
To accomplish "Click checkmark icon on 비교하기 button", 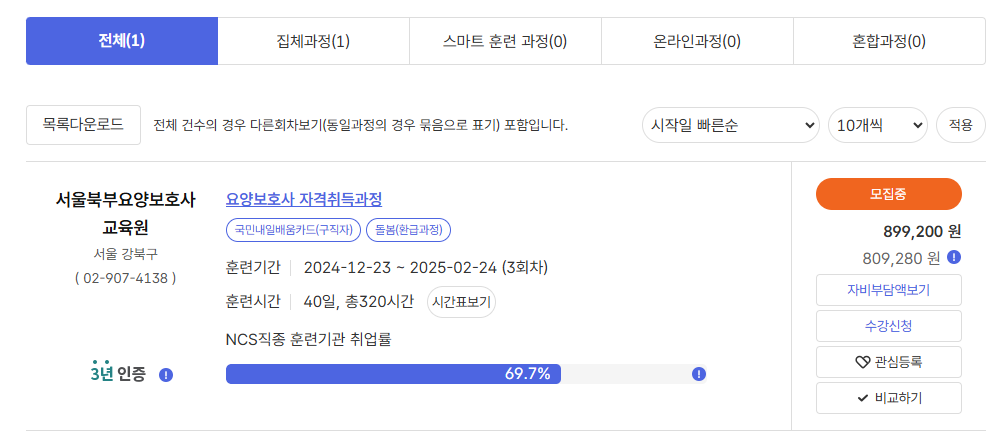I will coord(863,398).
